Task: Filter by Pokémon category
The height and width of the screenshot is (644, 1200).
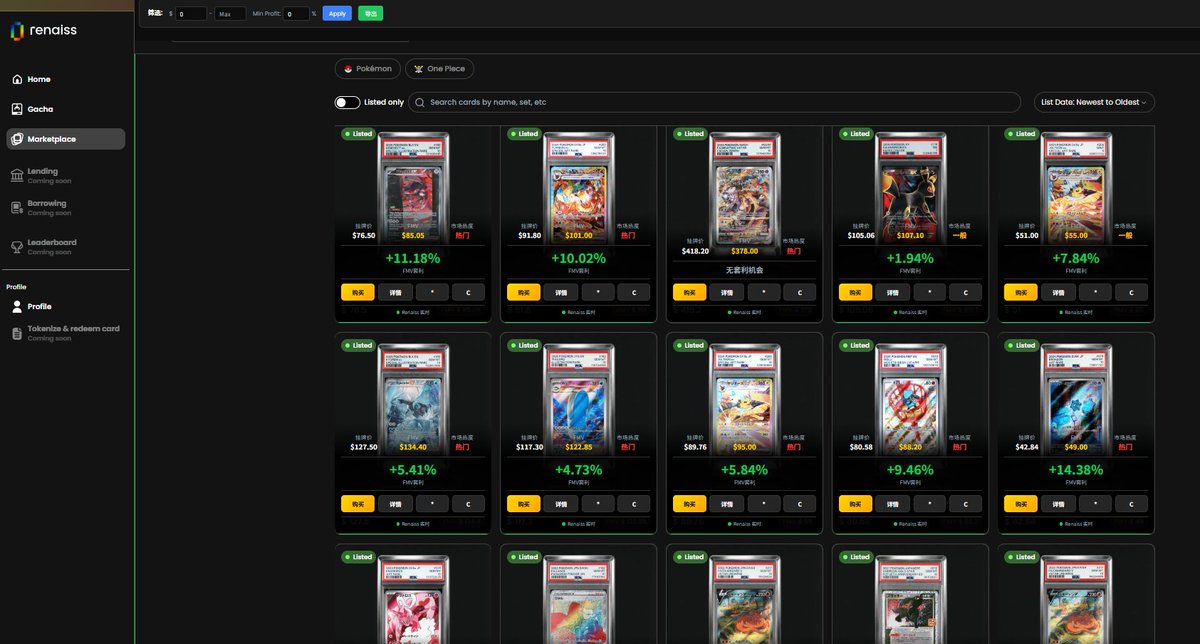Action: coord(368,69)
